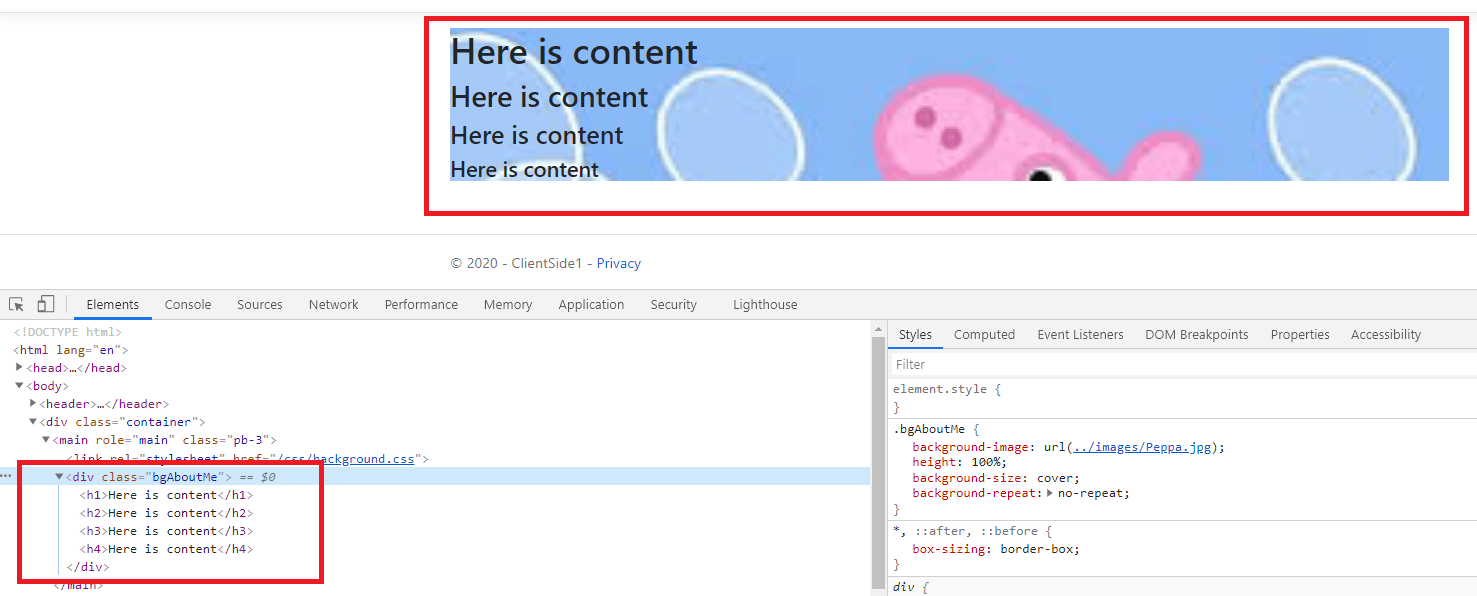The width and height of the screenshot is (1477, 596).
Task: Collapse the div container node
Action: [33, 422]
